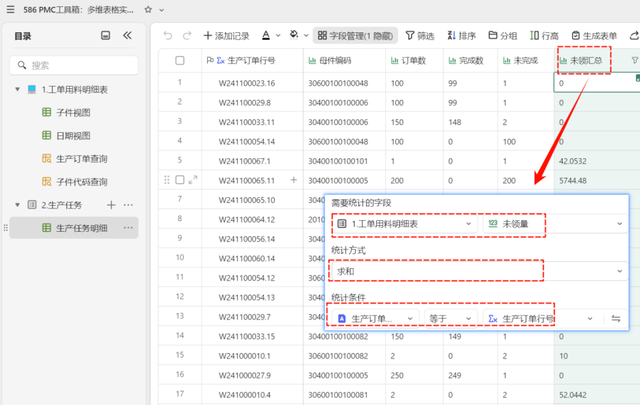This screenshot has height=405, width=640.
Task: Select the 5744.48 cell
Action: coord(597,180)
